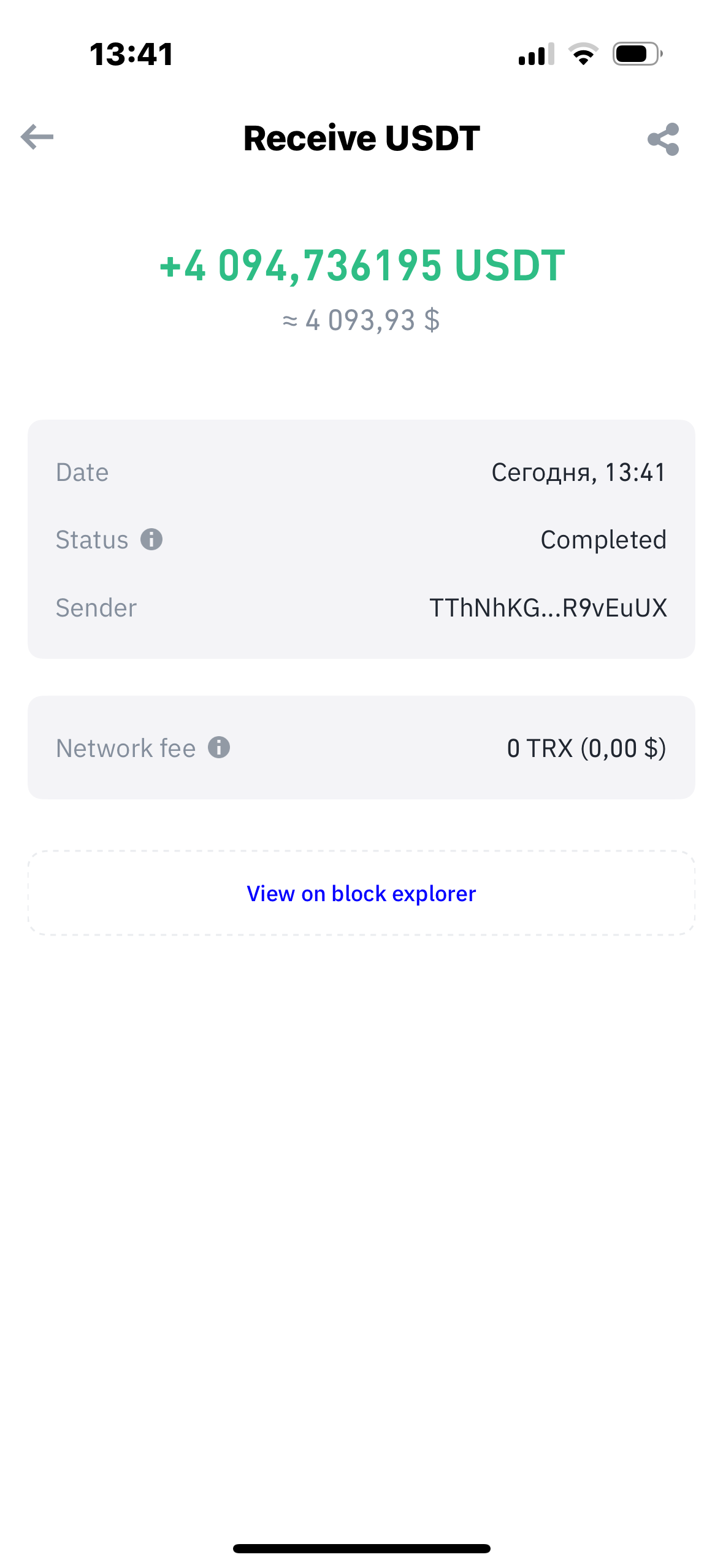Tap the Date label
Image resolution: width=723 pixels, height=1568 pixels.
coord(82,472)
